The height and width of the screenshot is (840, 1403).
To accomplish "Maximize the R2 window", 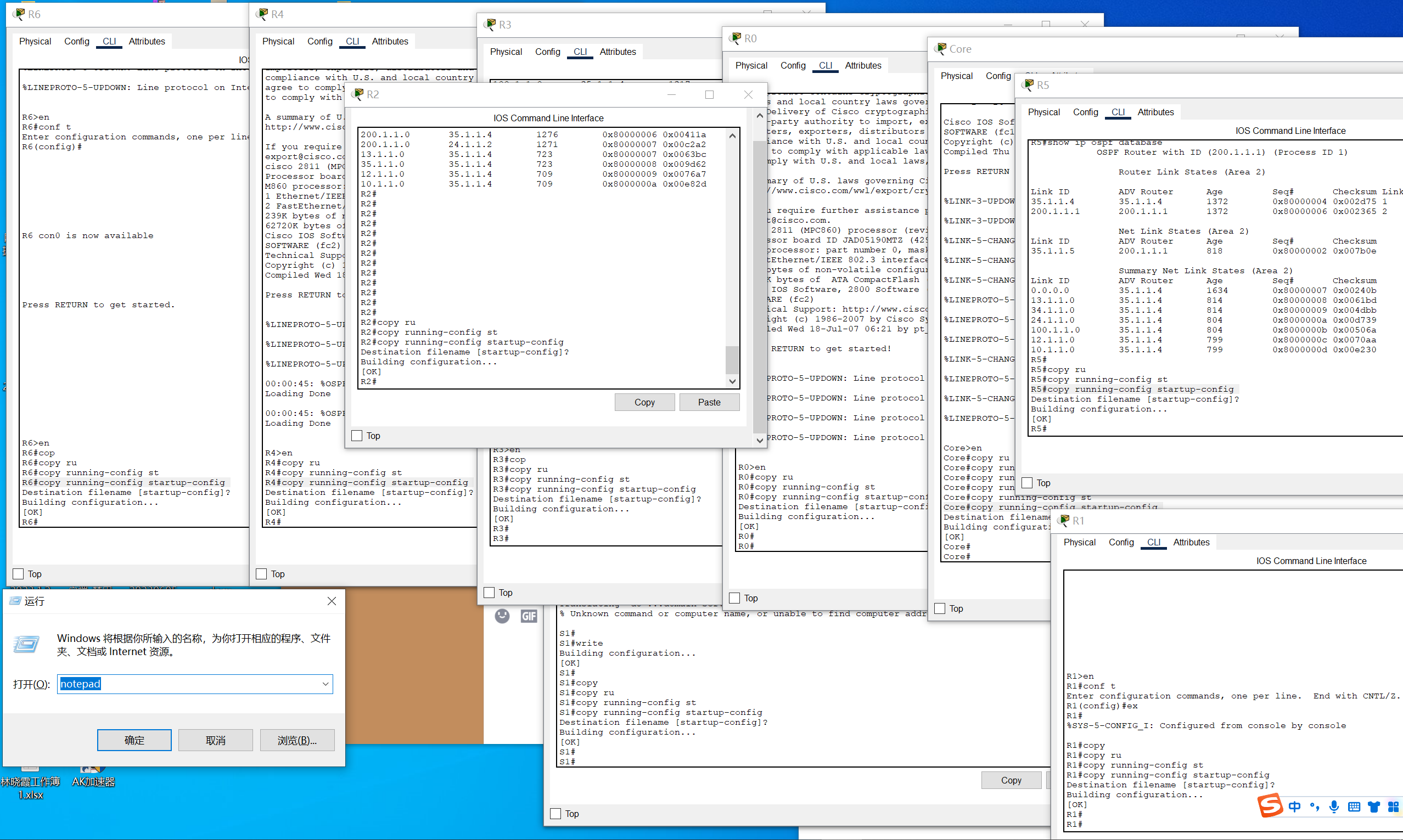I will tap(709, 94).
